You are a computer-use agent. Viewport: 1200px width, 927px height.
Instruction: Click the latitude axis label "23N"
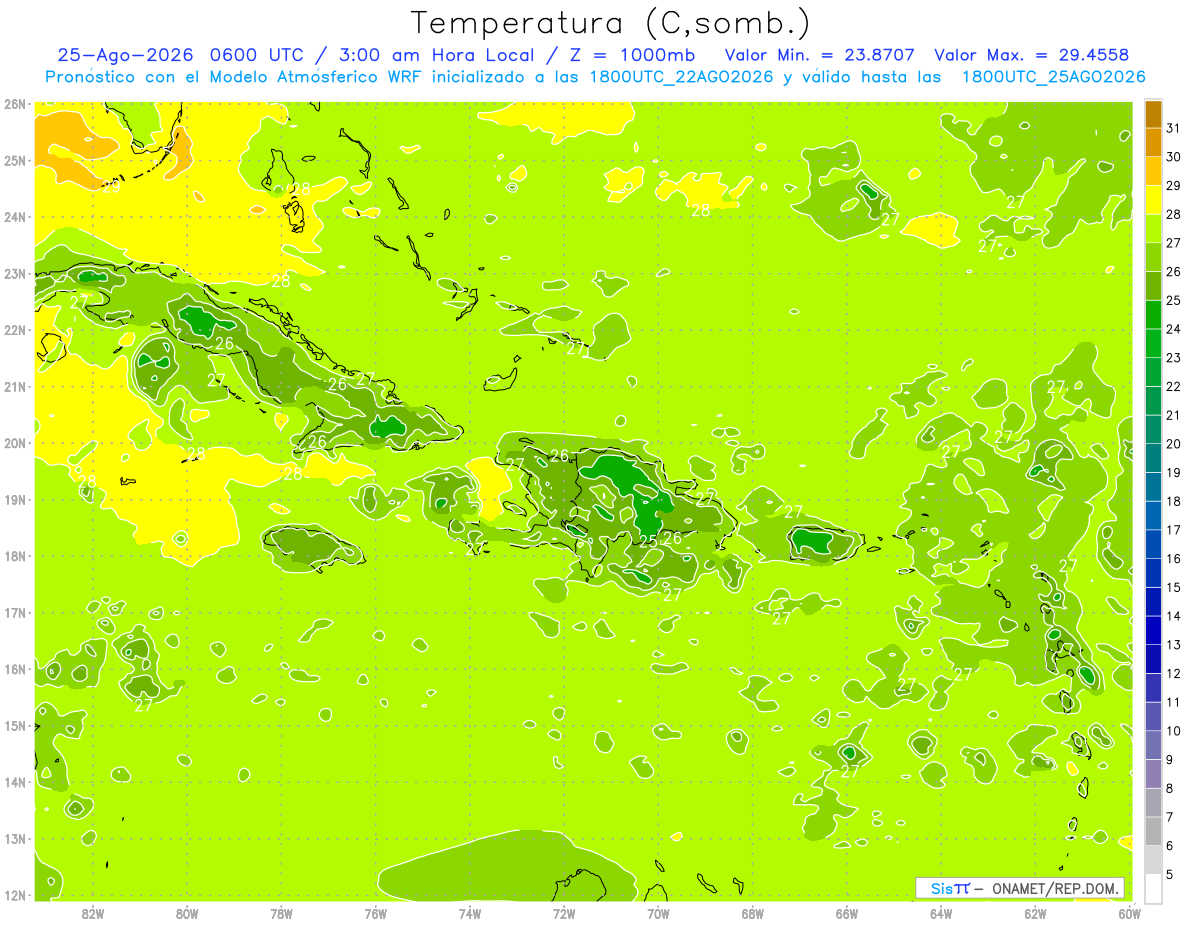click(14, 274)
